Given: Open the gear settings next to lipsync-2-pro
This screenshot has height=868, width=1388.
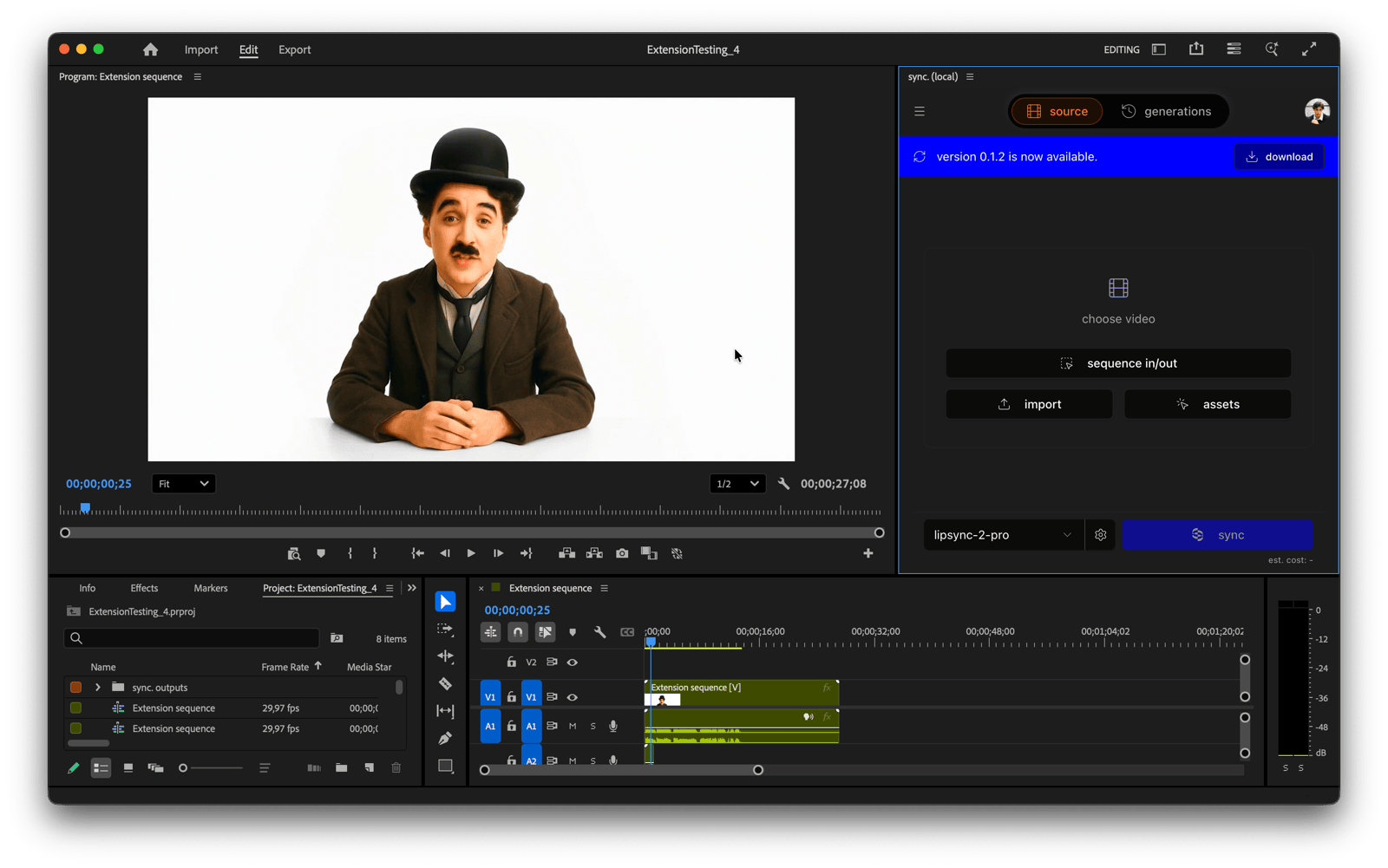Looking at the screenshot, I should pos(1101,535).
